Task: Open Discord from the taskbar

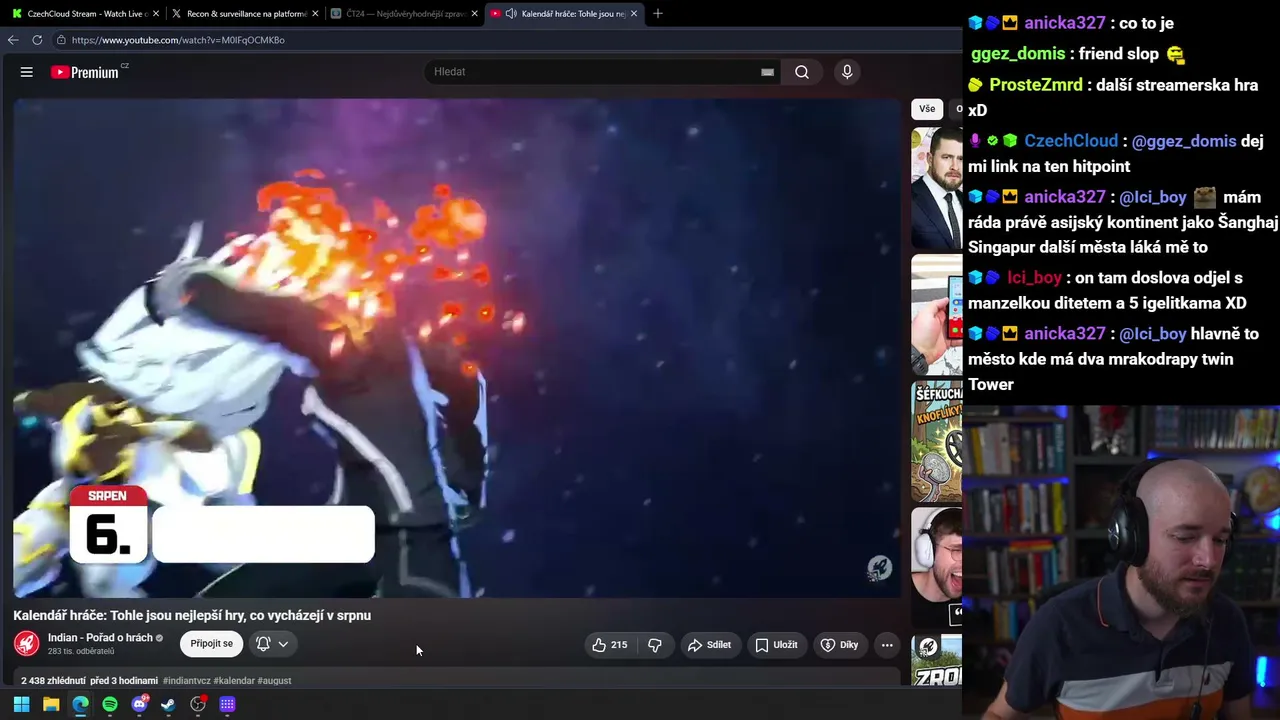Action: coord(139,704)
